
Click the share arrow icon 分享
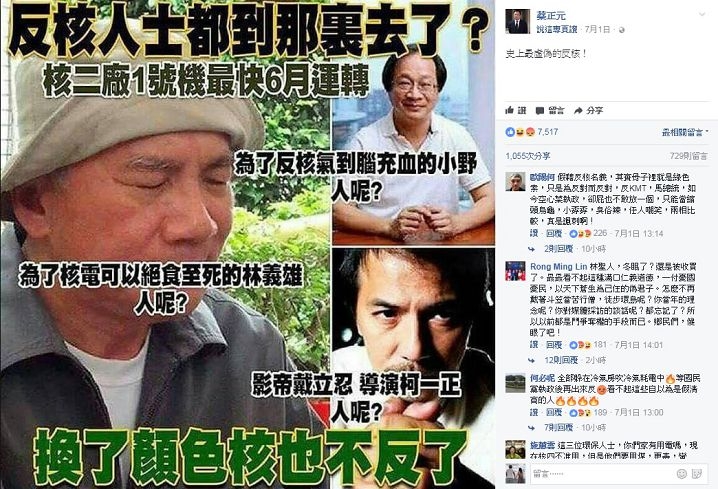tap(578, 110)
